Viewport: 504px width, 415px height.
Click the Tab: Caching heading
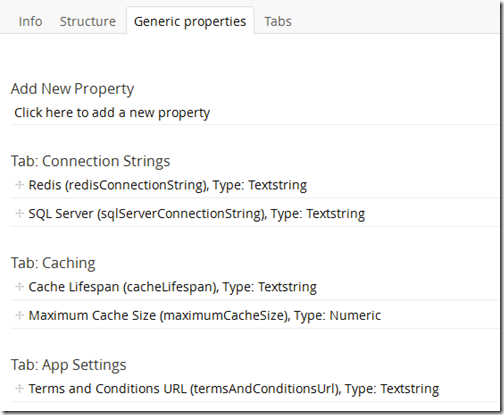(x=53, y=263)
